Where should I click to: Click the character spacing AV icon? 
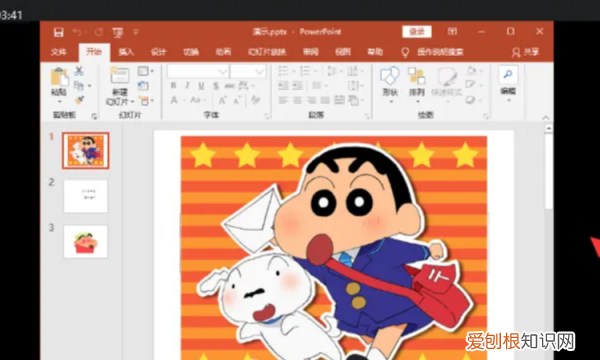click(x=244, y=85)
